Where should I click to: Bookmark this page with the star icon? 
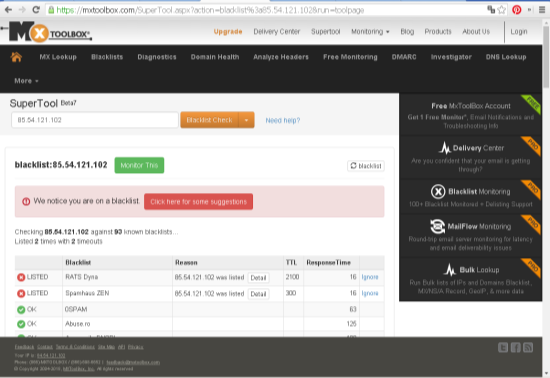point(502,10)
